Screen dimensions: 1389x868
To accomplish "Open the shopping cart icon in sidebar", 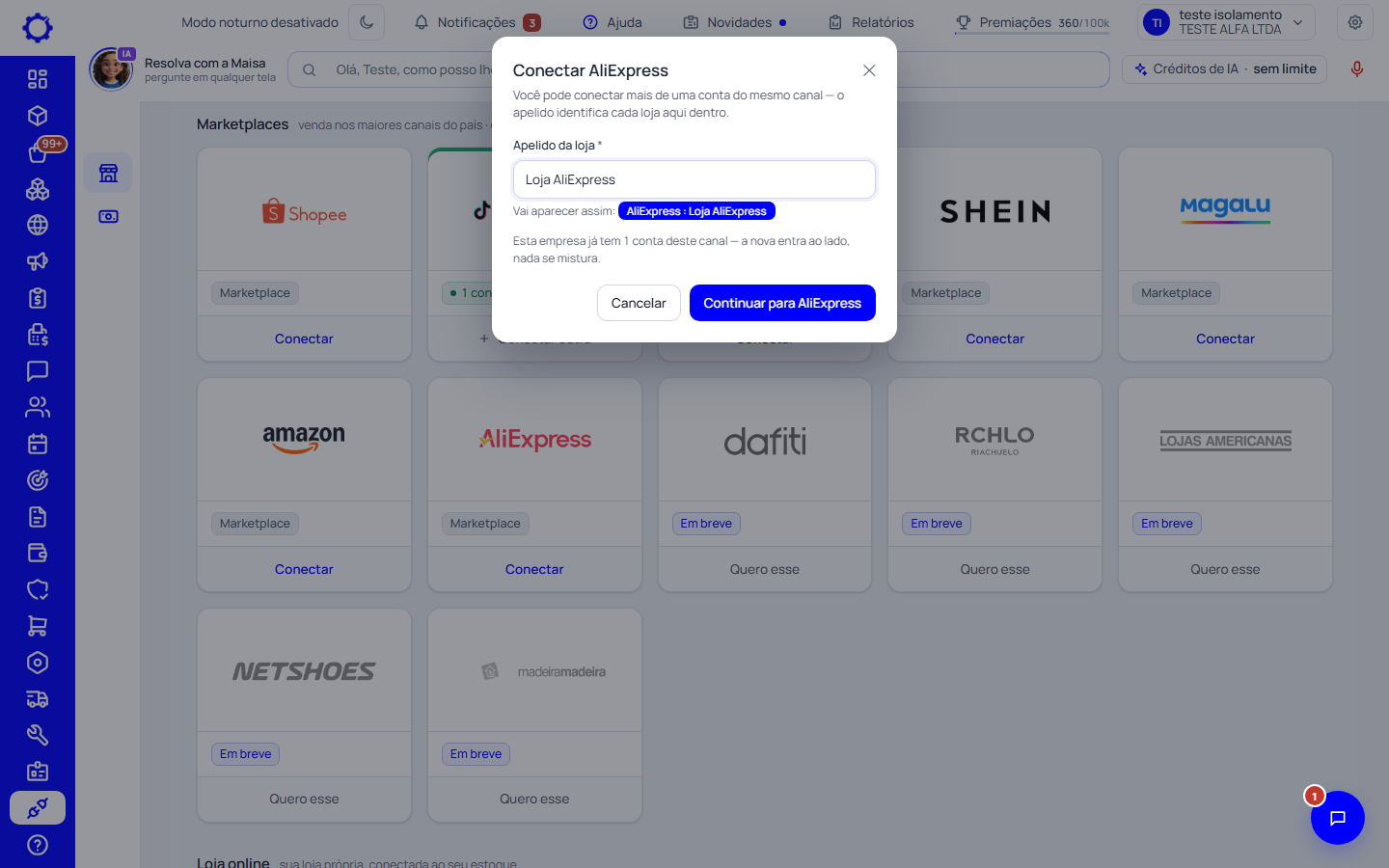I will 38,626.
